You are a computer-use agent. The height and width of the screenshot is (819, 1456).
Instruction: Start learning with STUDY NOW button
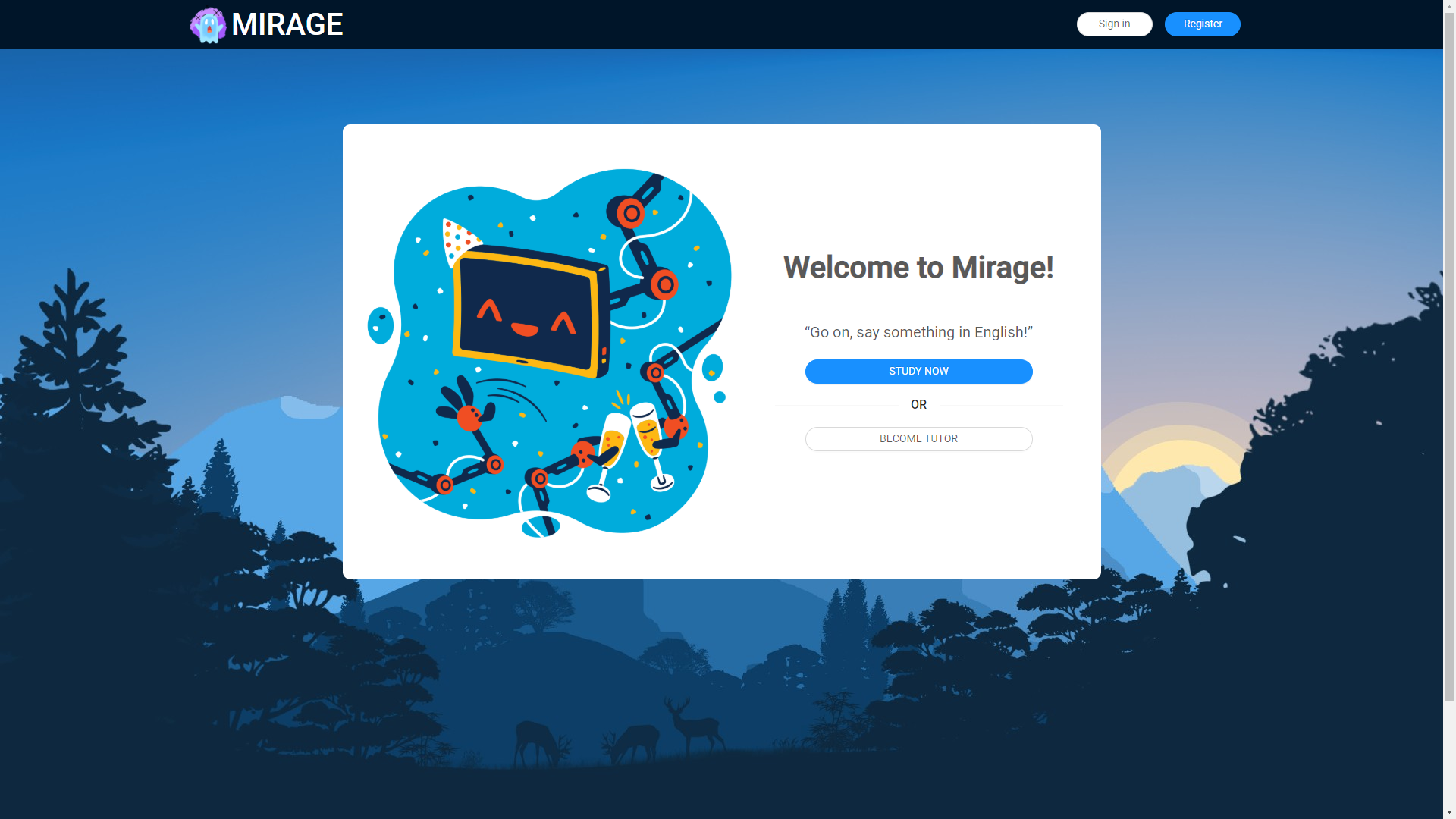pos(918,372)
